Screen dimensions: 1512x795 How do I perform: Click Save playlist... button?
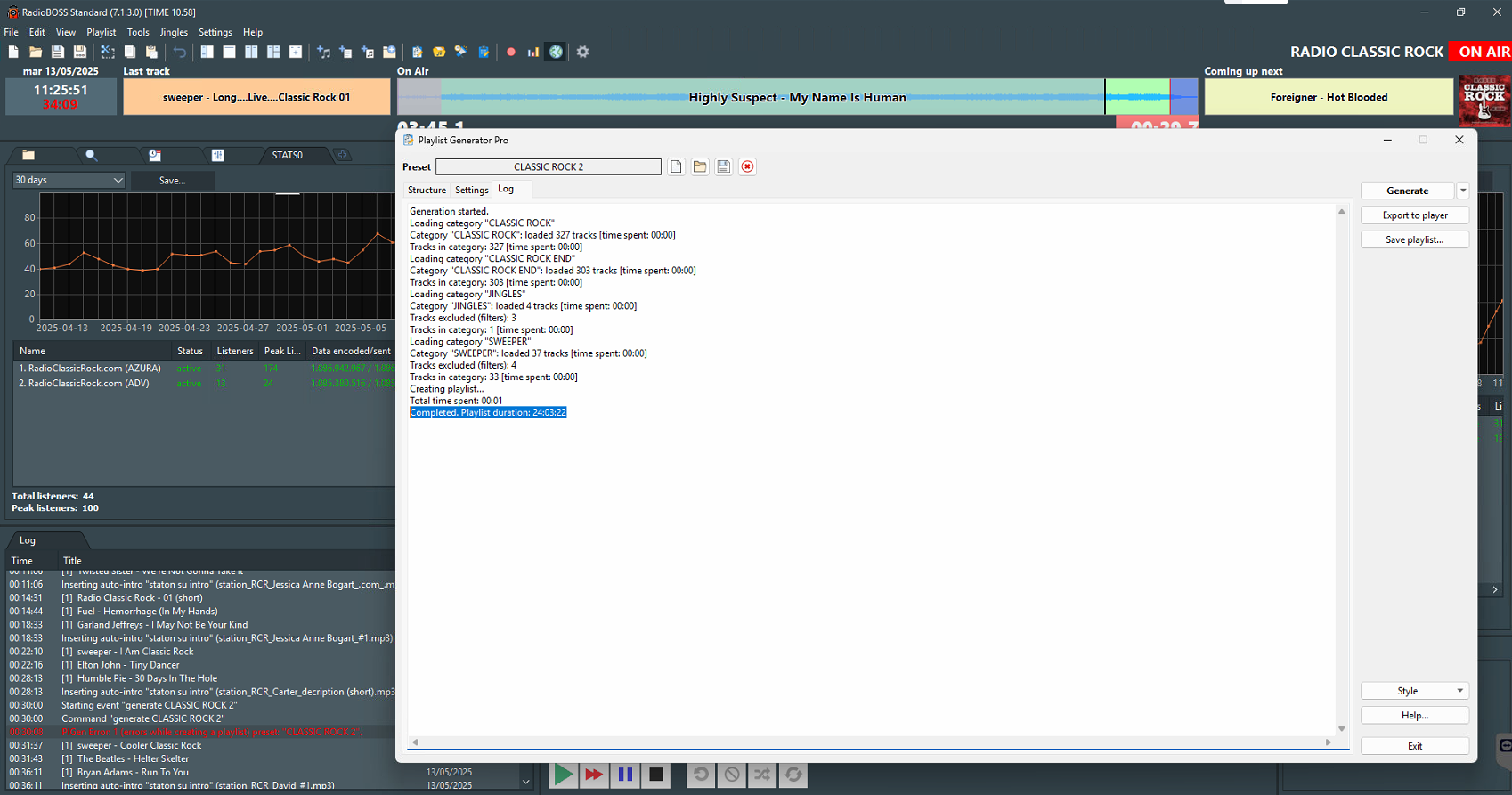click(1415, 239)
